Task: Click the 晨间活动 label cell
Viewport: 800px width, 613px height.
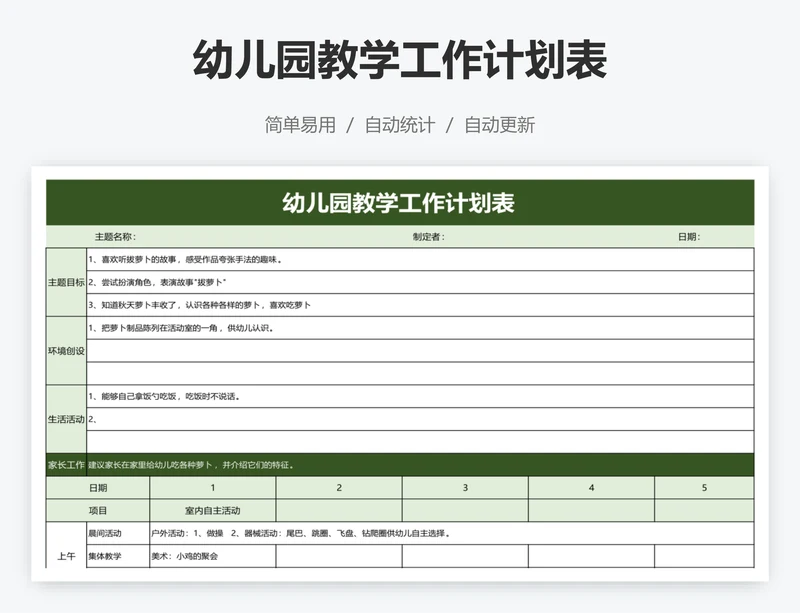Action: pyautogui.click(x=118, y=533)
